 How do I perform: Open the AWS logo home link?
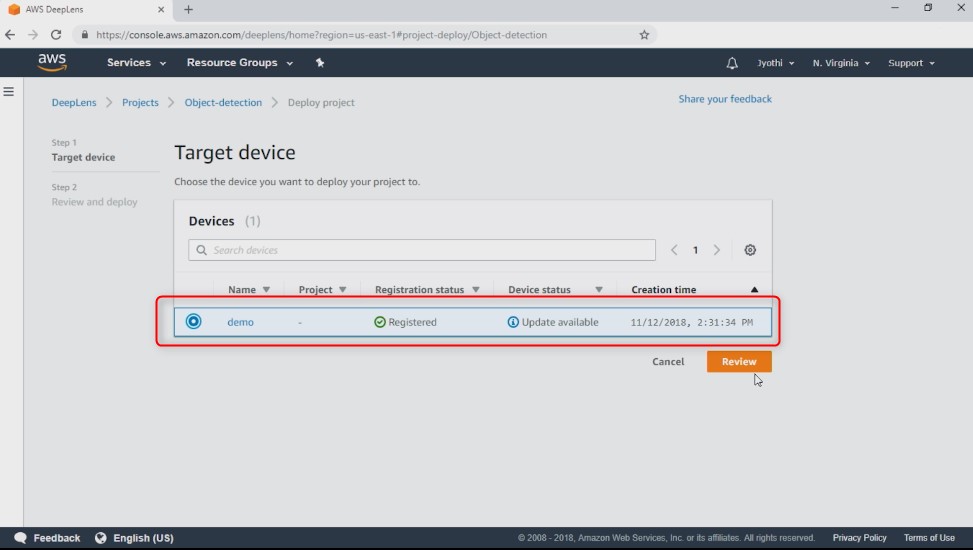[52, 62]
